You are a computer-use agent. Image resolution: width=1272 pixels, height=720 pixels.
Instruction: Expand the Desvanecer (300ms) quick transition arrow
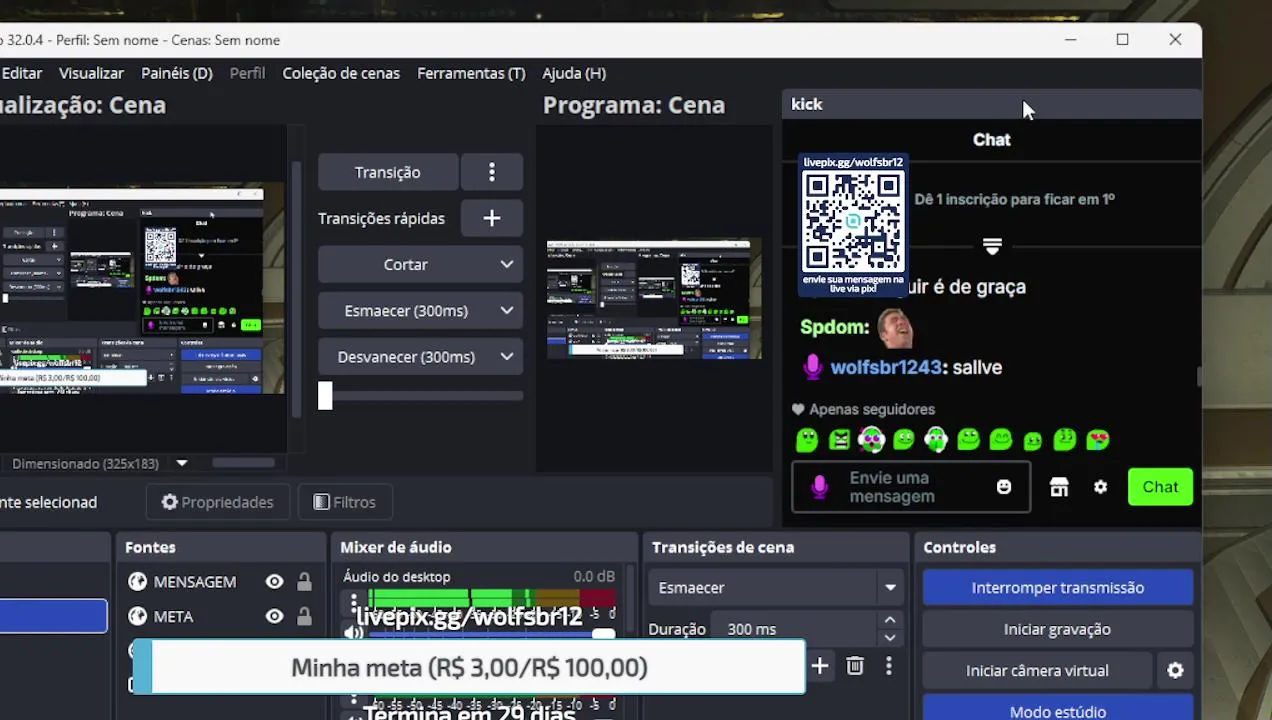pyautogui.click(x=507, y=356)
